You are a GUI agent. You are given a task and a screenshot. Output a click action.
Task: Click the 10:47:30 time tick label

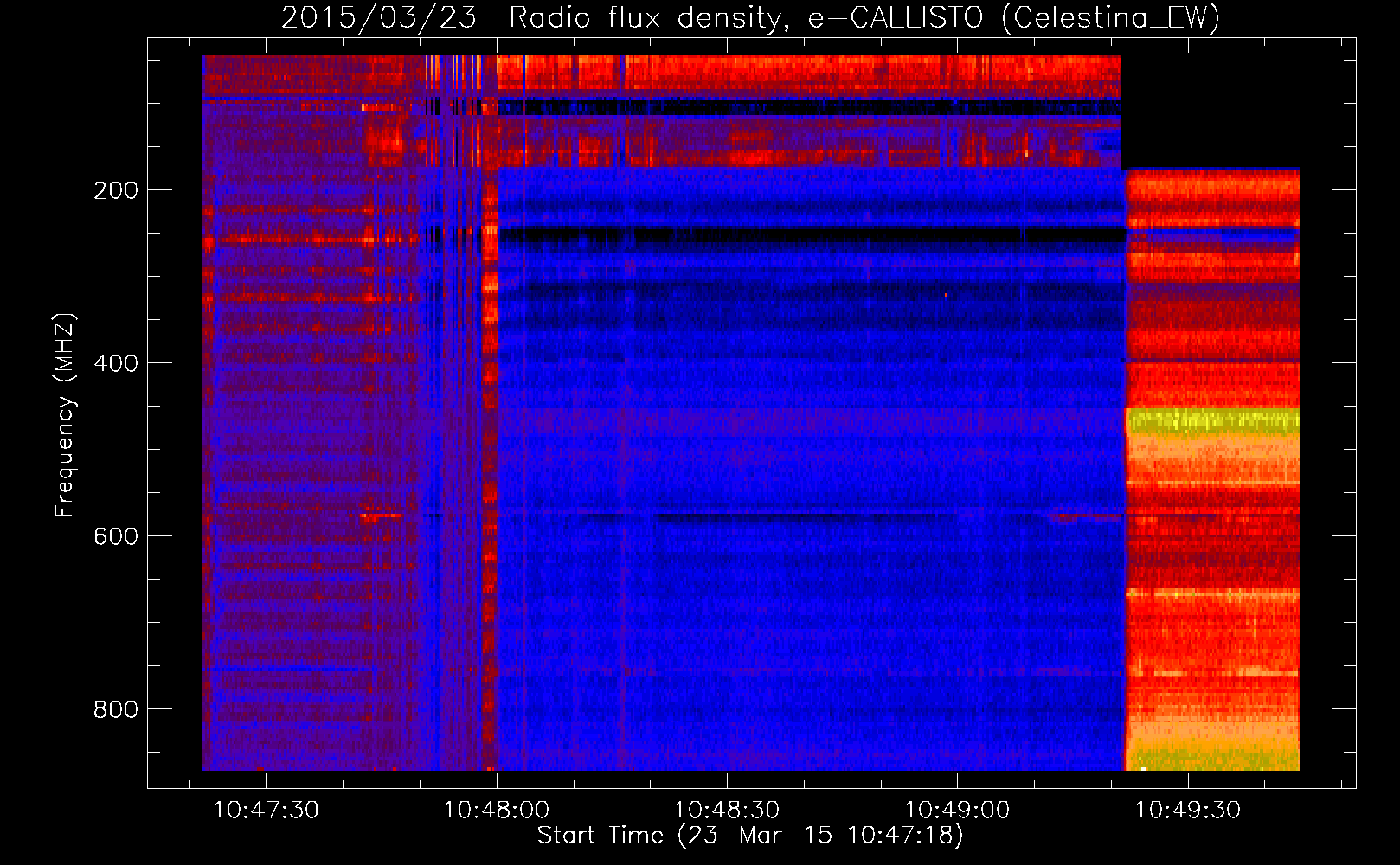pyautogui.click(x=266, y=810)
